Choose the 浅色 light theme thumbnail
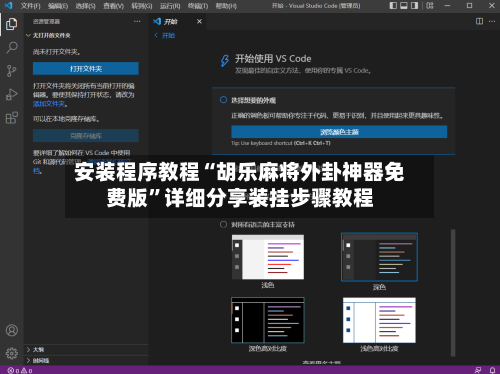The image size is (500, 374). point(268,257)
